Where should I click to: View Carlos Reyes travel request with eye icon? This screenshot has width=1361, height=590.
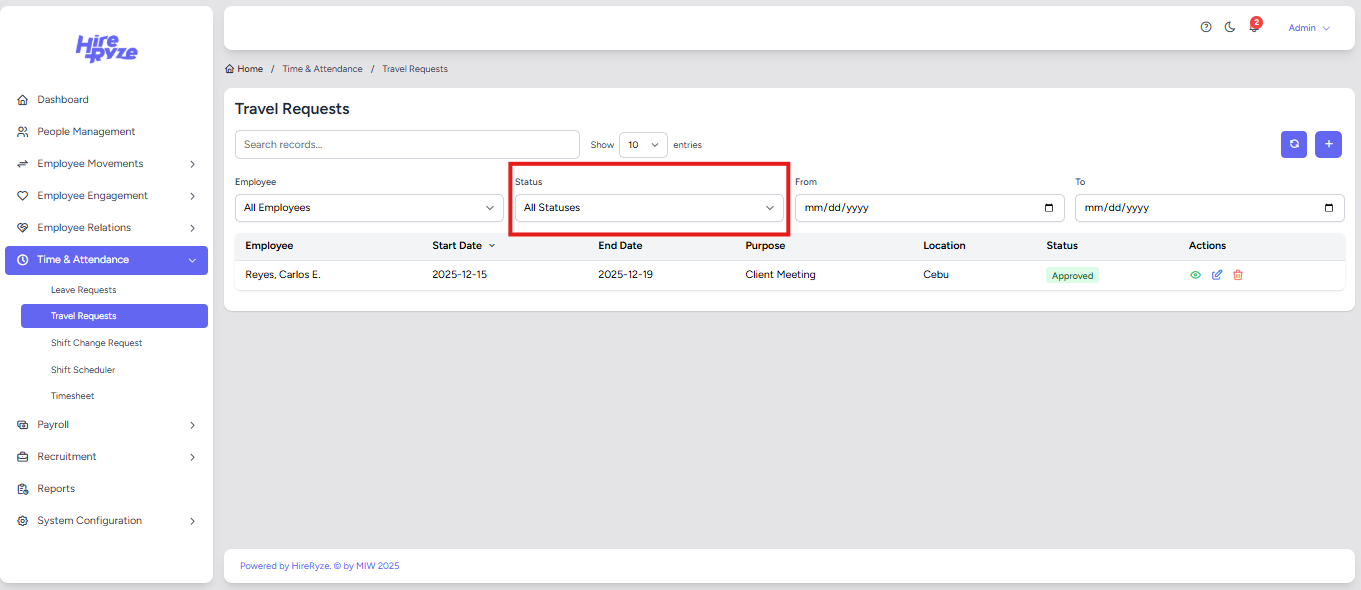click(x=1195, y=275)
